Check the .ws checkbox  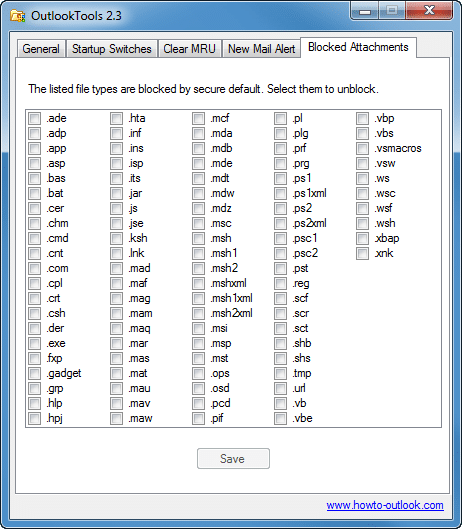362,178
